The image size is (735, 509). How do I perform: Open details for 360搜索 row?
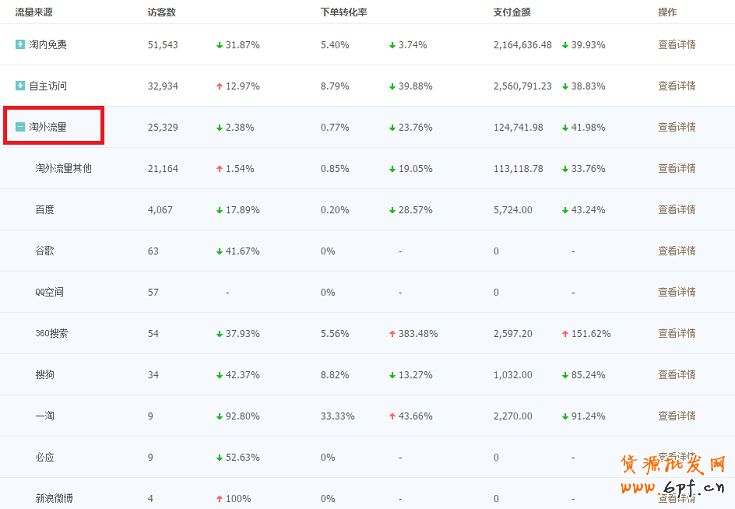[676, 333]
